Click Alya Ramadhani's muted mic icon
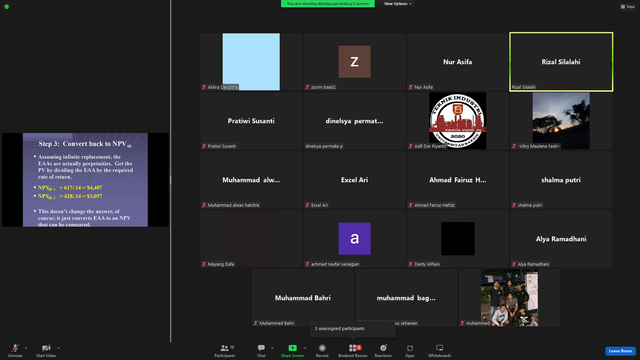The image size is (640, 360). (x=514, y=264)
